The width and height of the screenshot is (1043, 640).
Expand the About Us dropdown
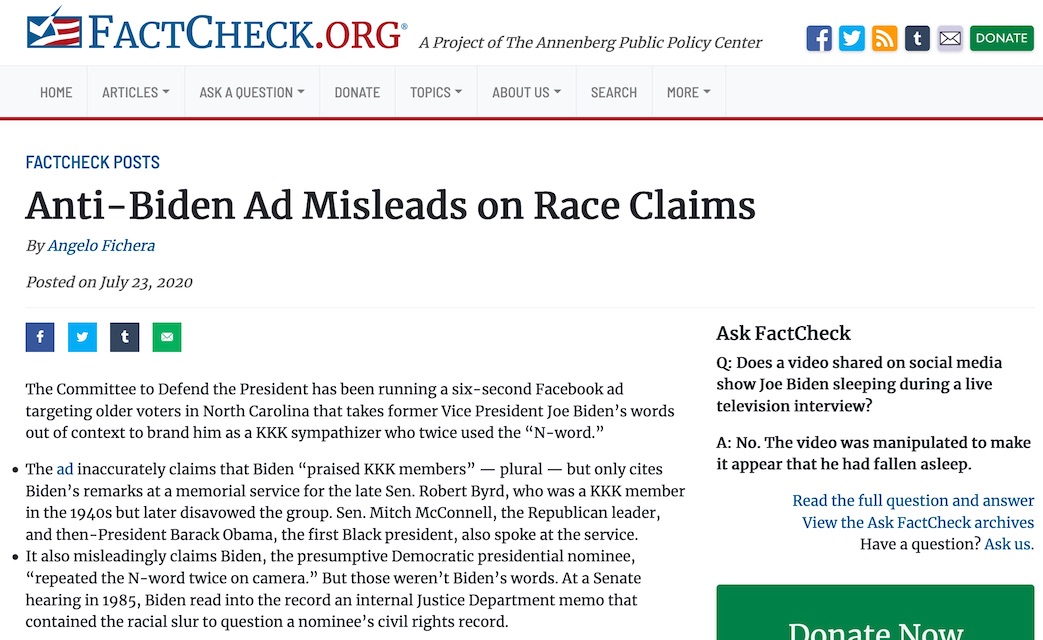(527, 92)
